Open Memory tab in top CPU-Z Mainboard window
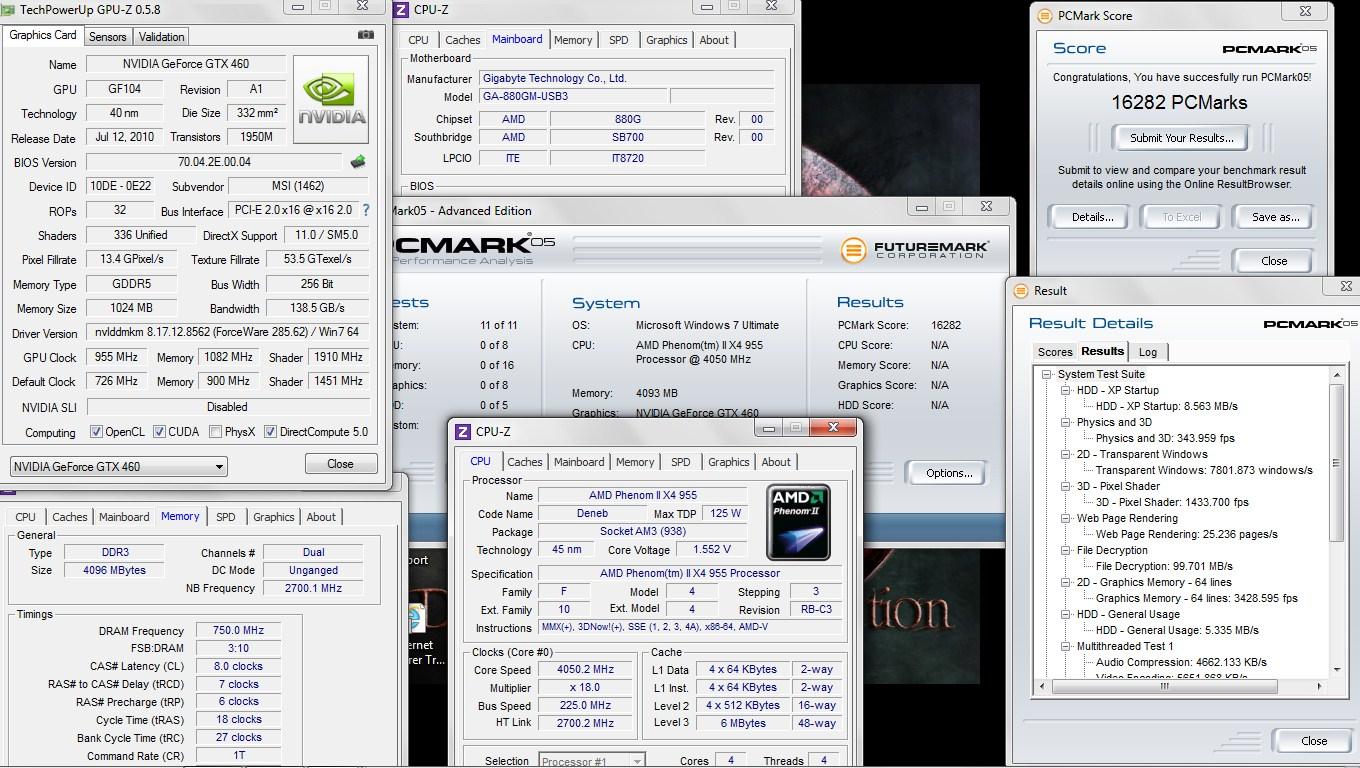Viewport: 1360px width, 768px height. (x=573, y=40)
